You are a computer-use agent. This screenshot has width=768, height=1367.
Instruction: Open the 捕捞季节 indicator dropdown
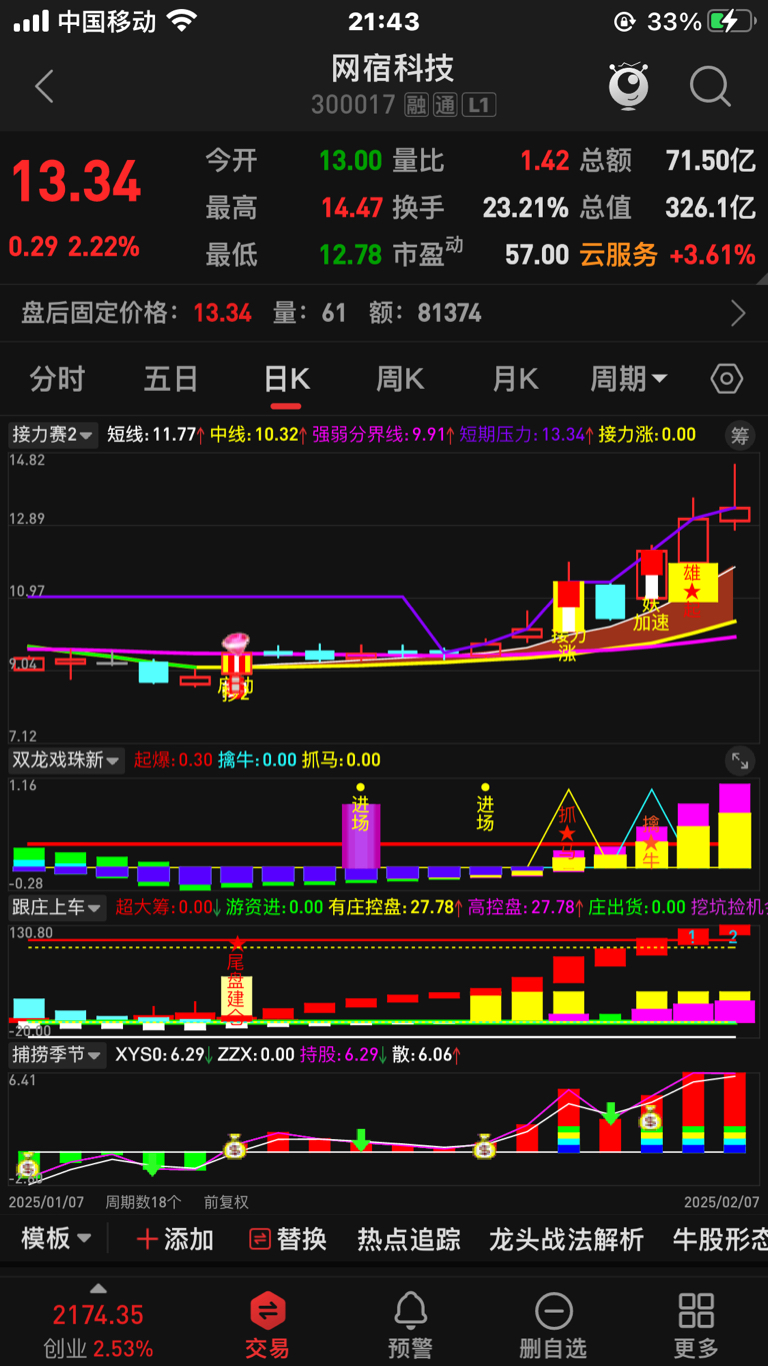pyautogui.click(x=57, y=1054)
